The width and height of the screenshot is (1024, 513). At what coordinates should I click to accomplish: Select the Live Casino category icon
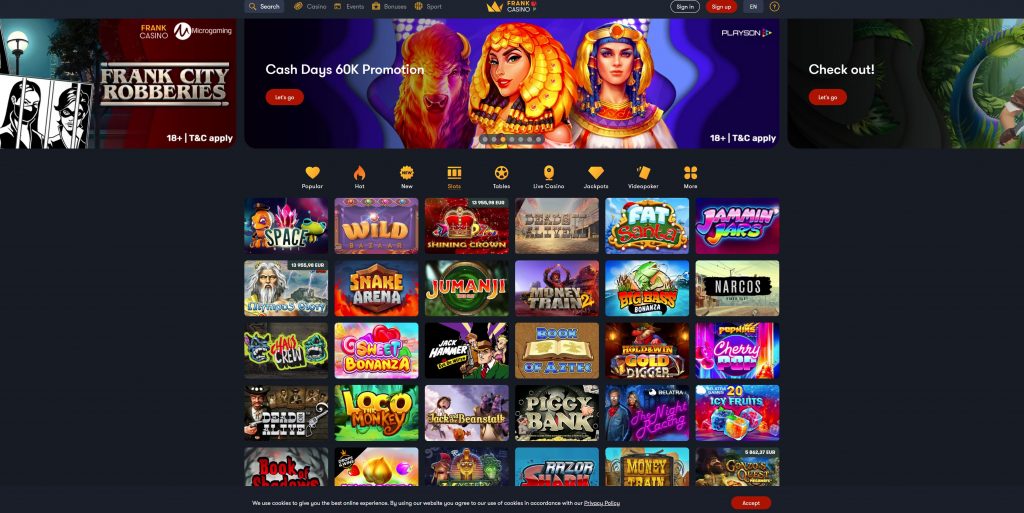[549, 177]
